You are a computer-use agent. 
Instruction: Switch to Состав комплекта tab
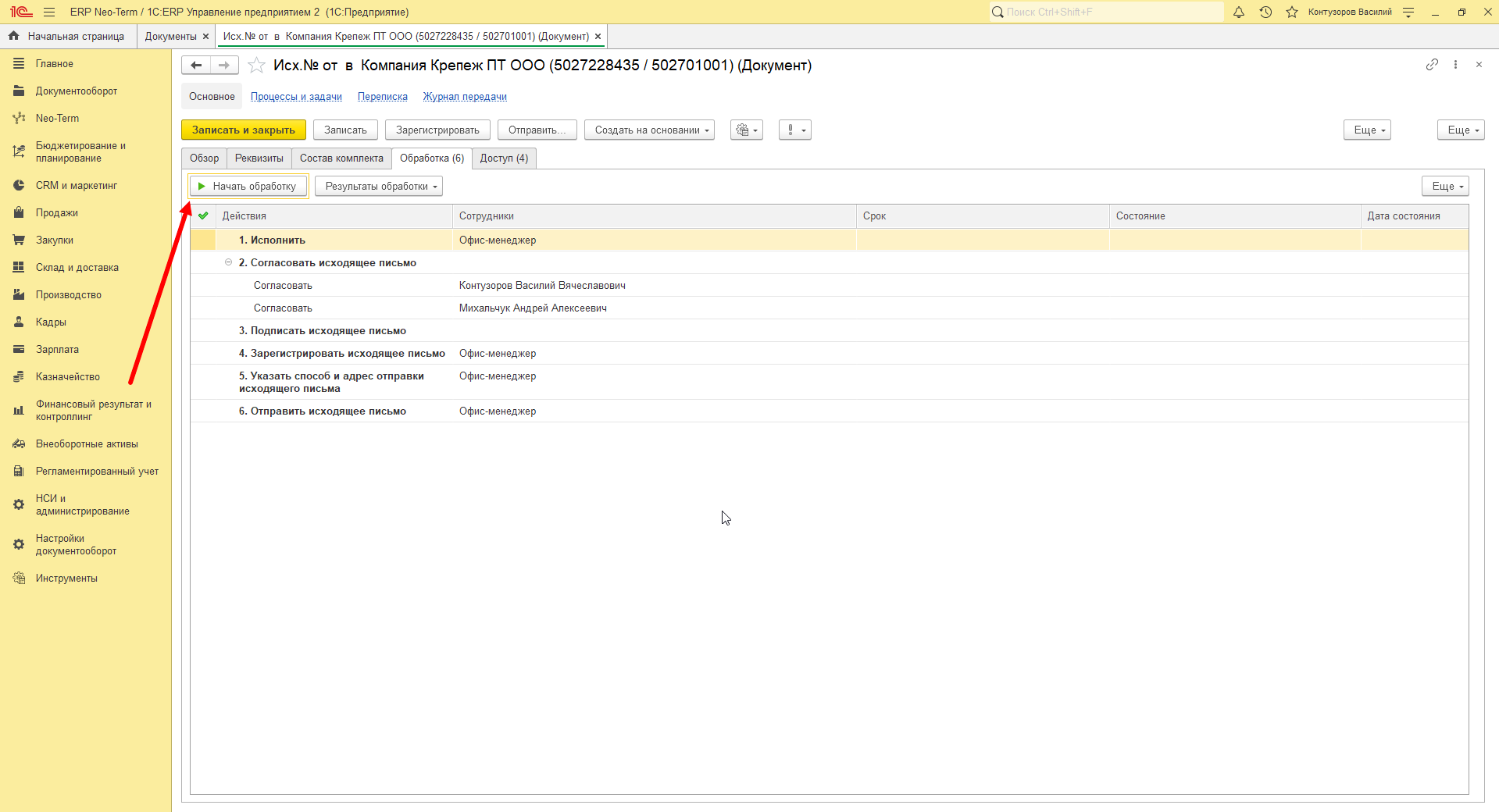click(x=341, y=158)
